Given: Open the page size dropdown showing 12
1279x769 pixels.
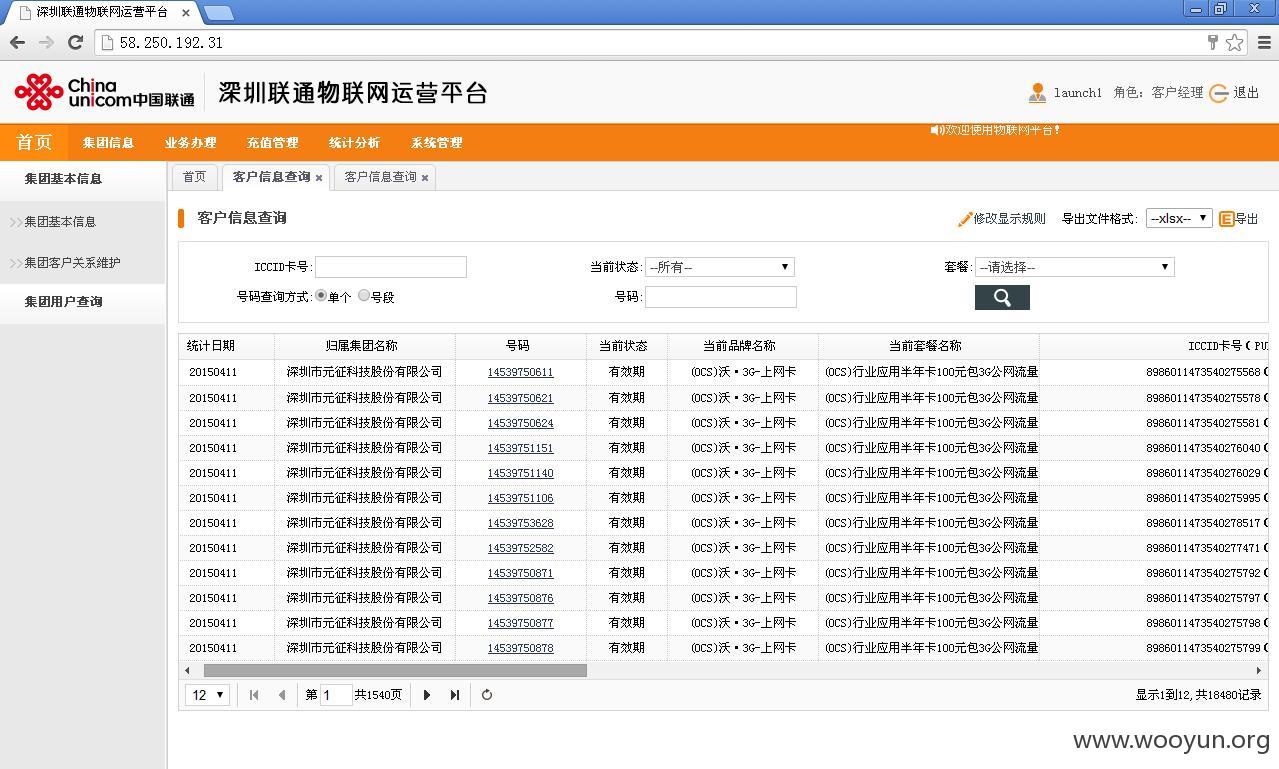Looking at the screenshot, I should point(208,695).
